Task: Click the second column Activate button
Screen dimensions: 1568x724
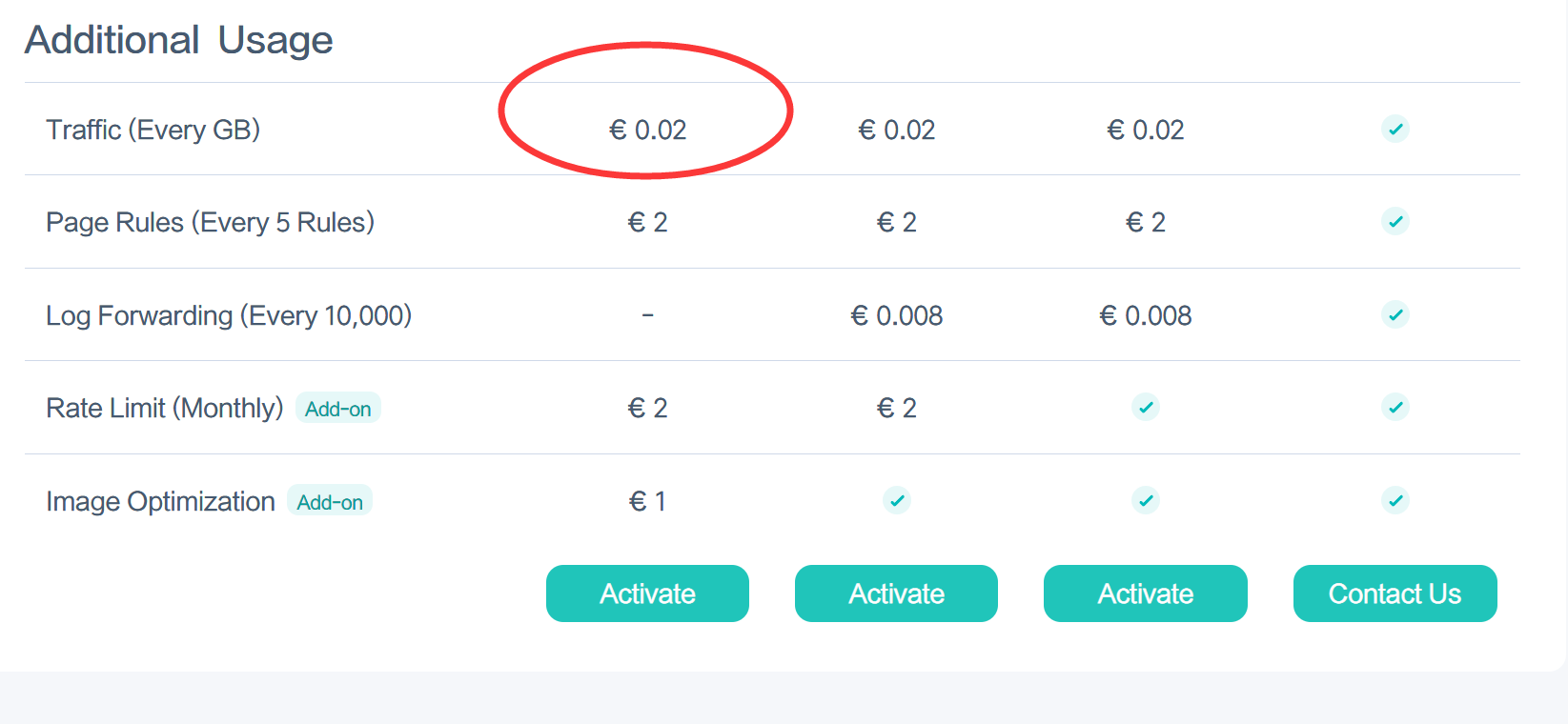Action: (896, 593)
